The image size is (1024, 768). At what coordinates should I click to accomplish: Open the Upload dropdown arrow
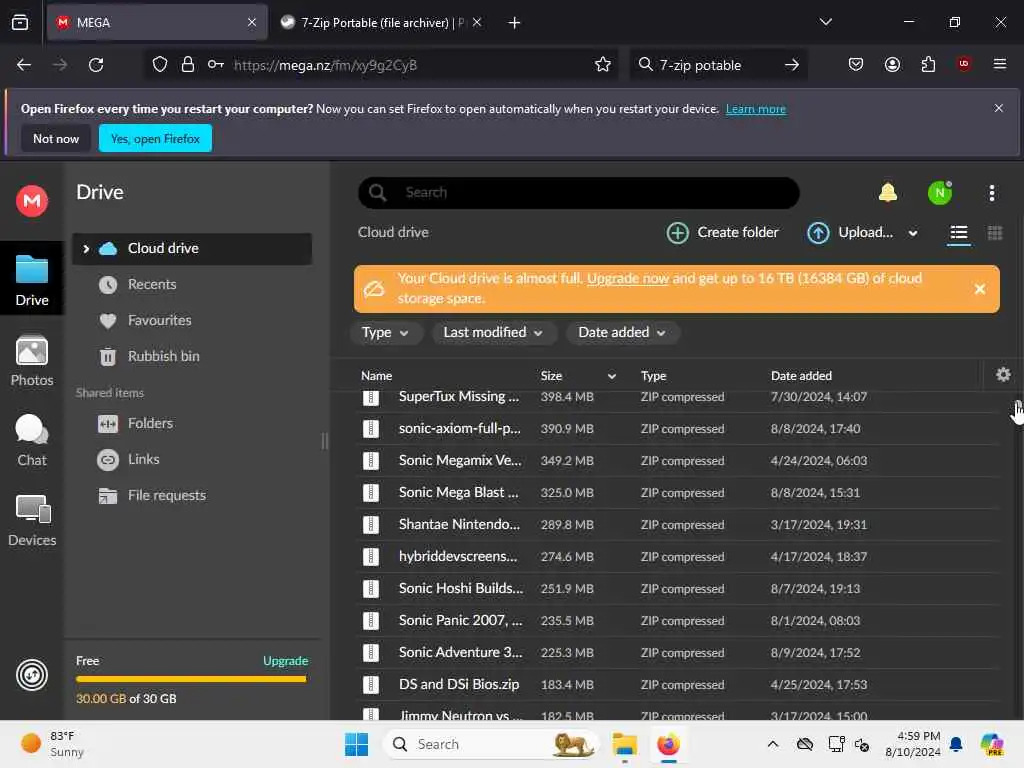pos(912,233)
